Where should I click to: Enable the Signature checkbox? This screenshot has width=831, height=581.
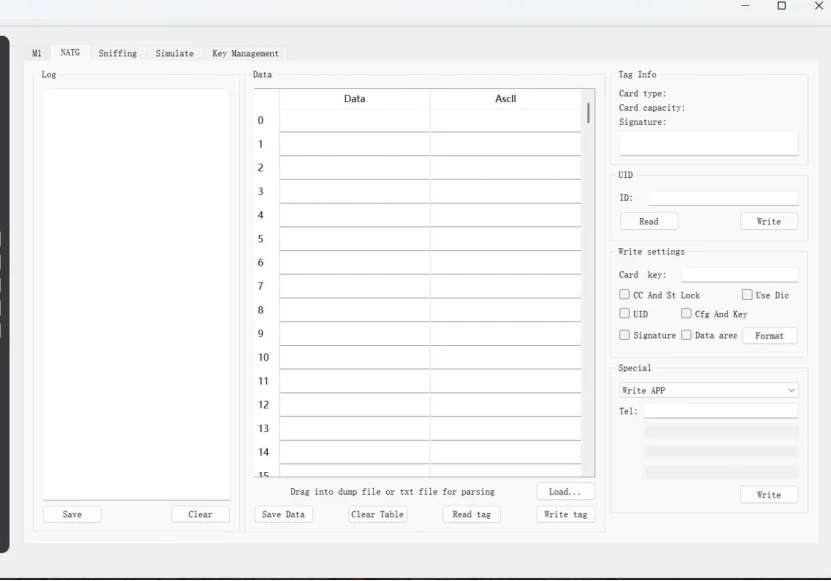pos(625,335)
